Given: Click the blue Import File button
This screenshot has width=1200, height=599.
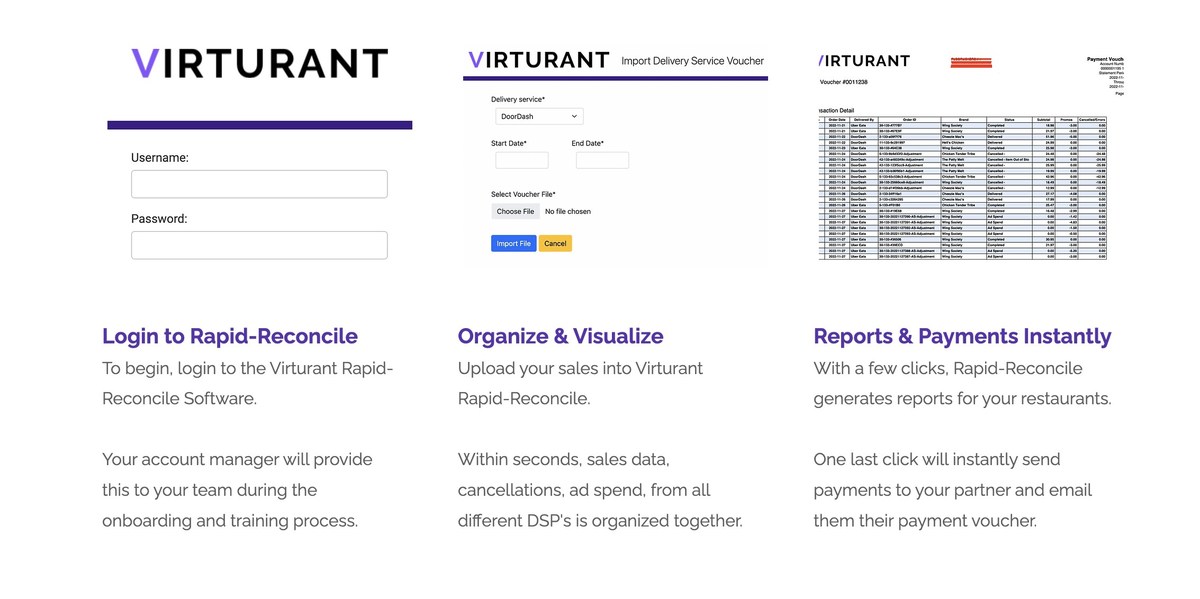Looking at the screenshot, I should [x=514, y=243].
